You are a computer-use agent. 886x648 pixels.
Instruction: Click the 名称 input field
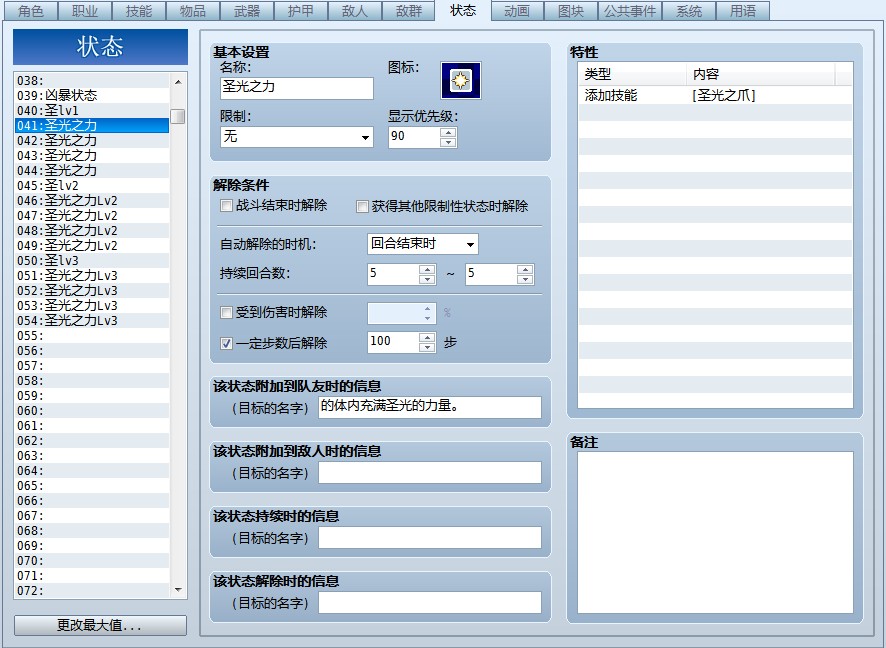pos(297,88)
